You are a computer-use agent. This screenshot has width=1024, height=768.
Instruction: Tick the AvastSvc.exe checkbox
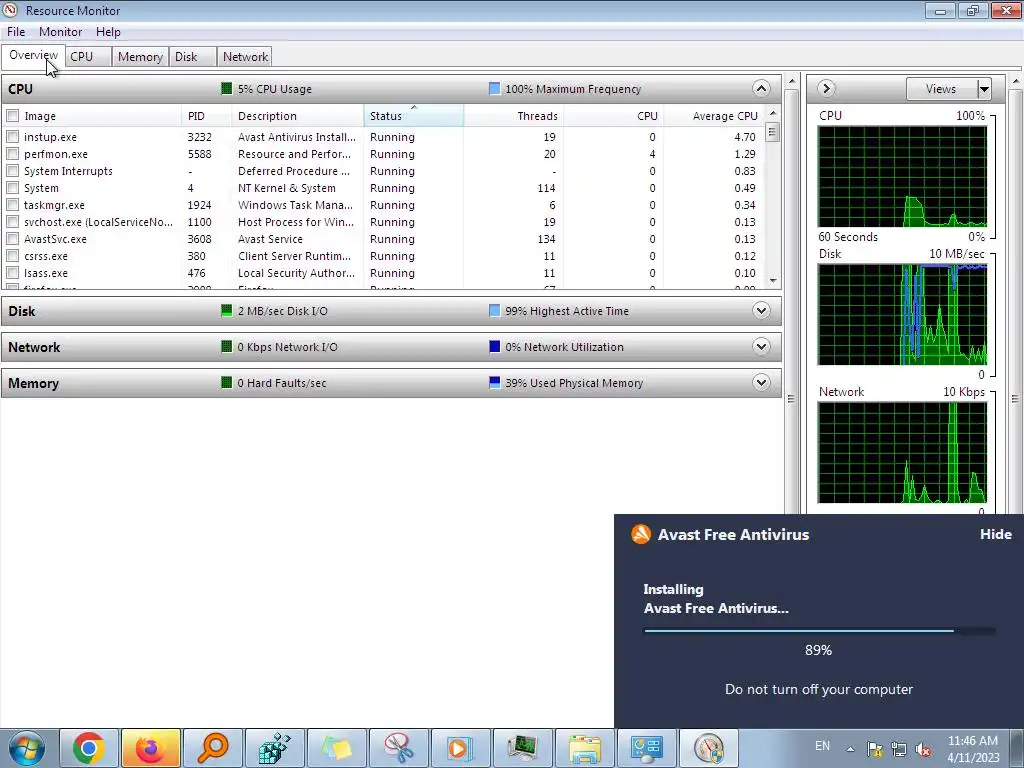coord(12,238)
